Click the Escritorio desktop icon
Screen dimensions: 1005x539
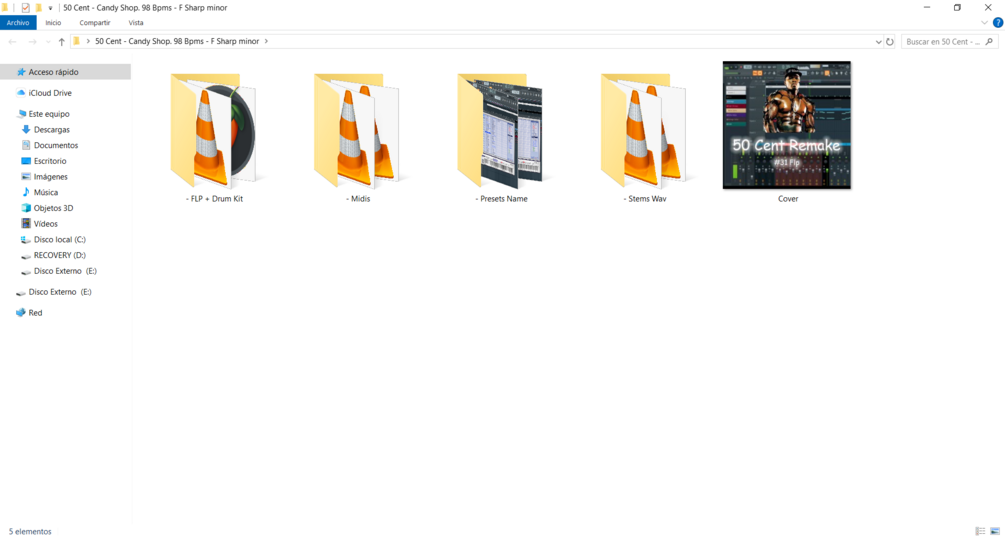click(26, 161)
